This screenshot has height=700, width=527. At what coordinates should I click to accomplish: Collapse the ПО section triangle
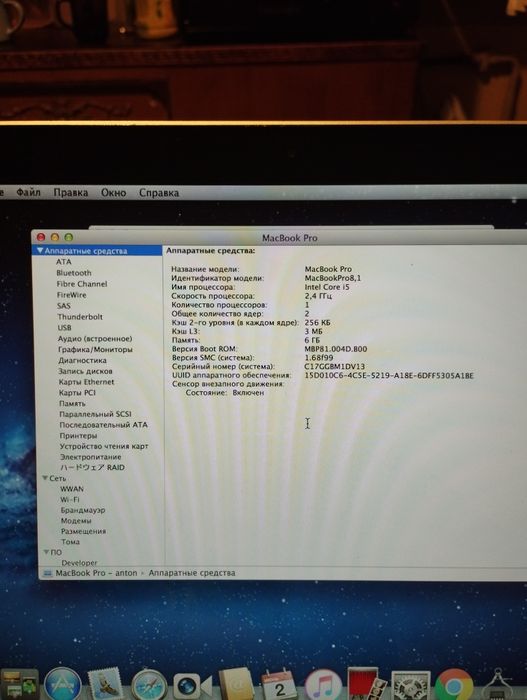46,552
